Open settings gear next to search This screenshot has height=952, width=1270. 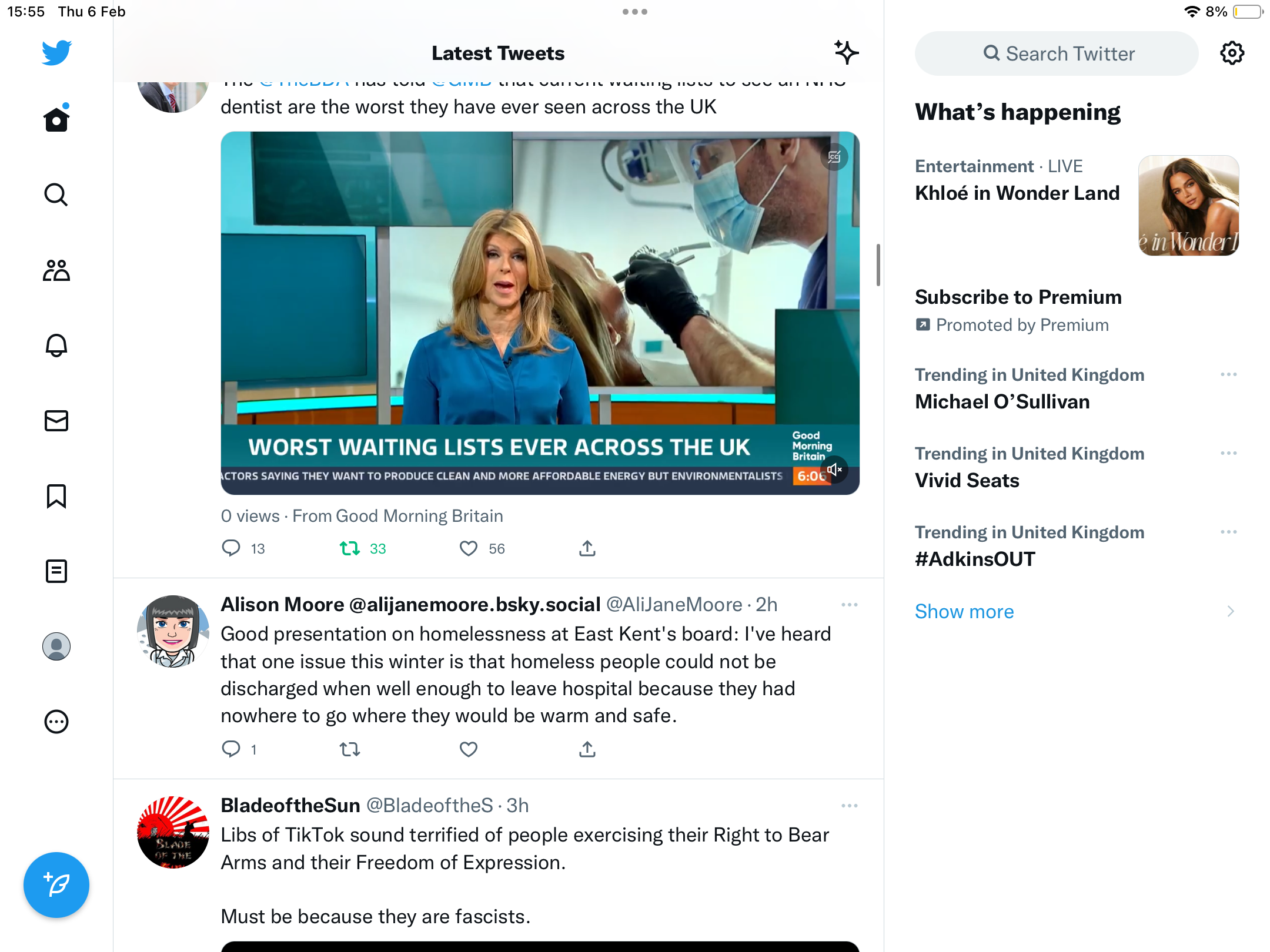coord(1232,53)
